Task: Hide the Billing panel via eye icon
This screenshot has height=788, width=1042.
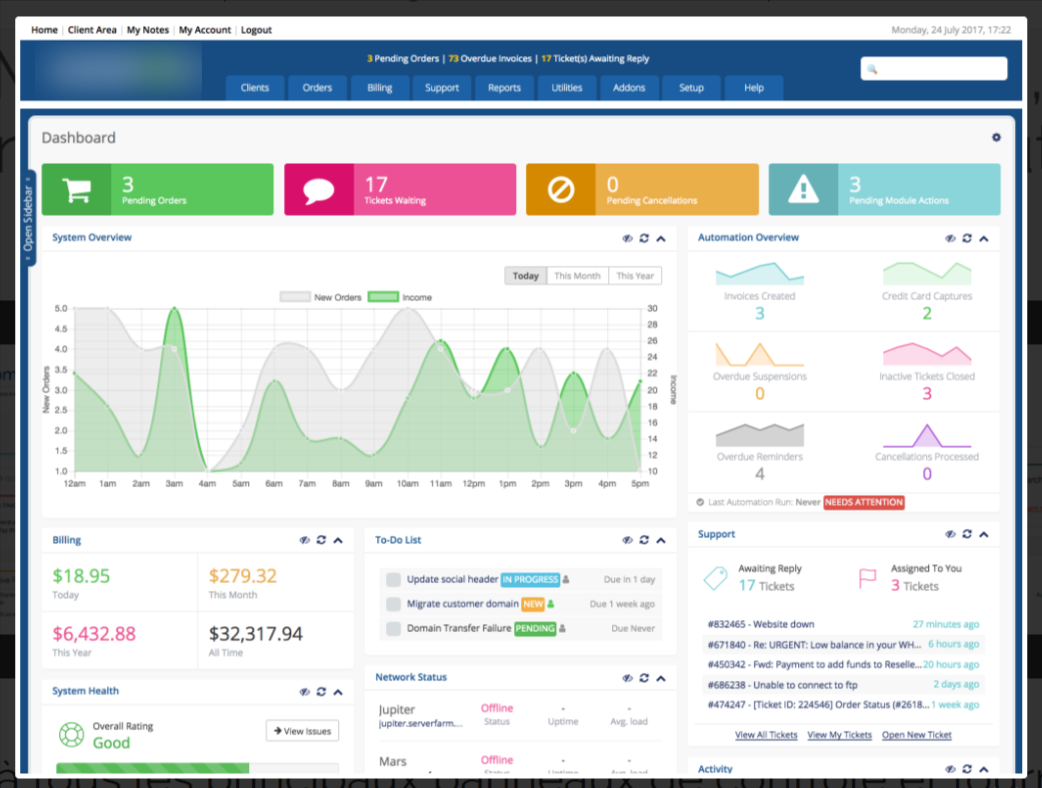Action: [304, 540]
